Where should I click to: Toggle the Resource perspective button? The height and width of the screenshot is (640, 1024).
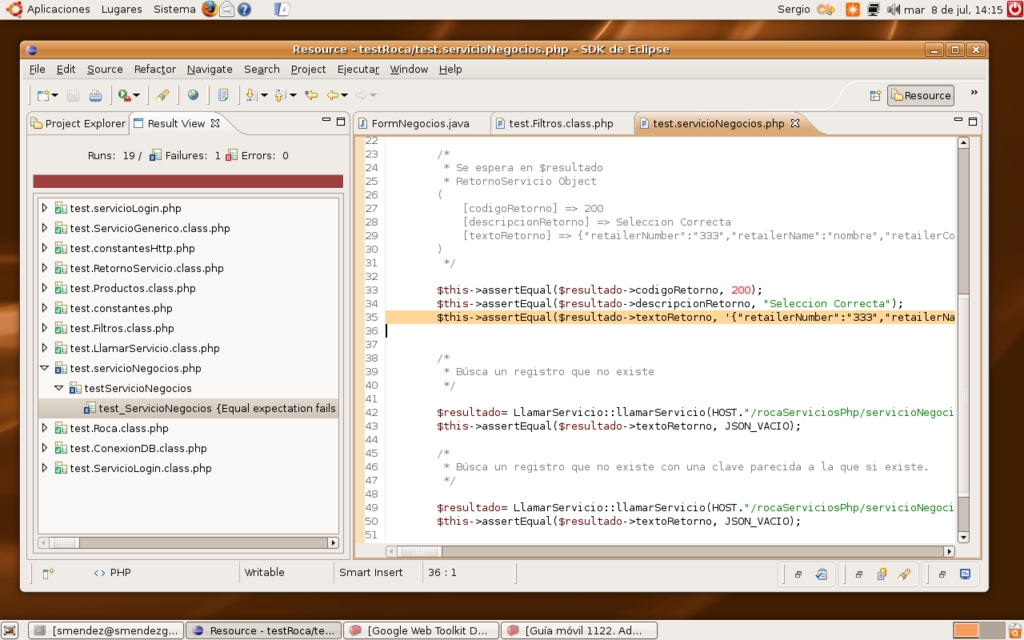point(921,95)
